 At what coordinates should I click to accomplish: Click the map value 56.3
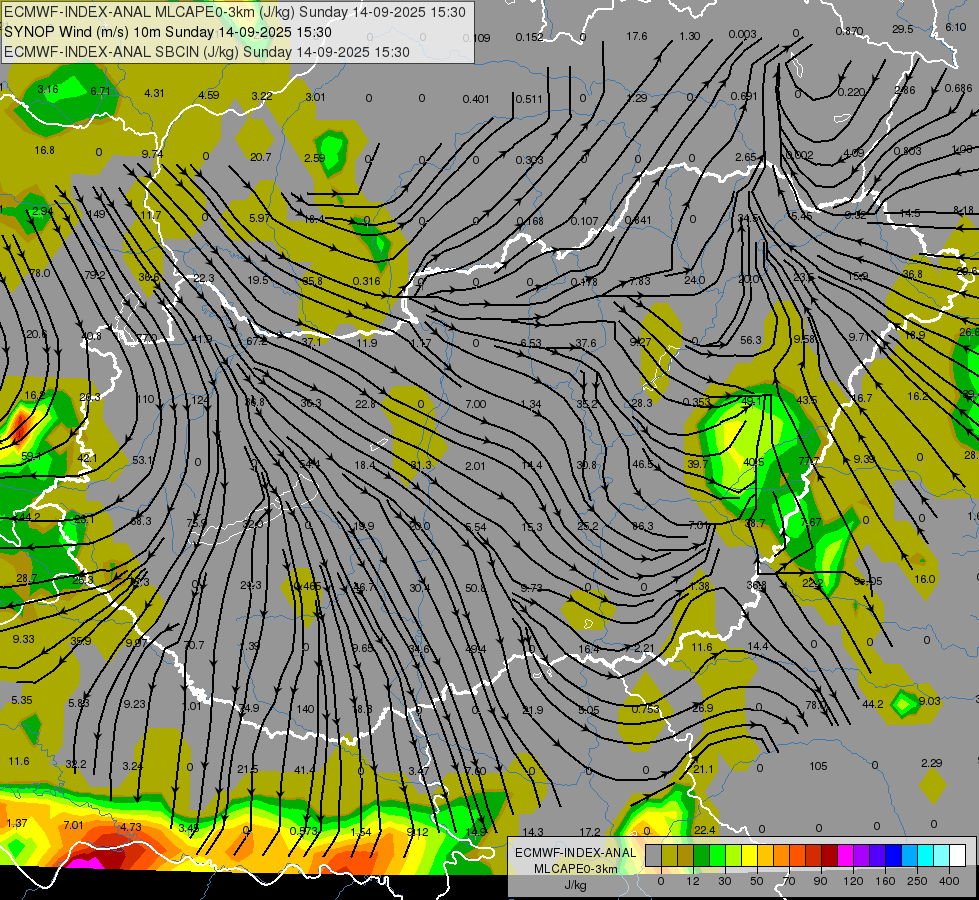750,340
